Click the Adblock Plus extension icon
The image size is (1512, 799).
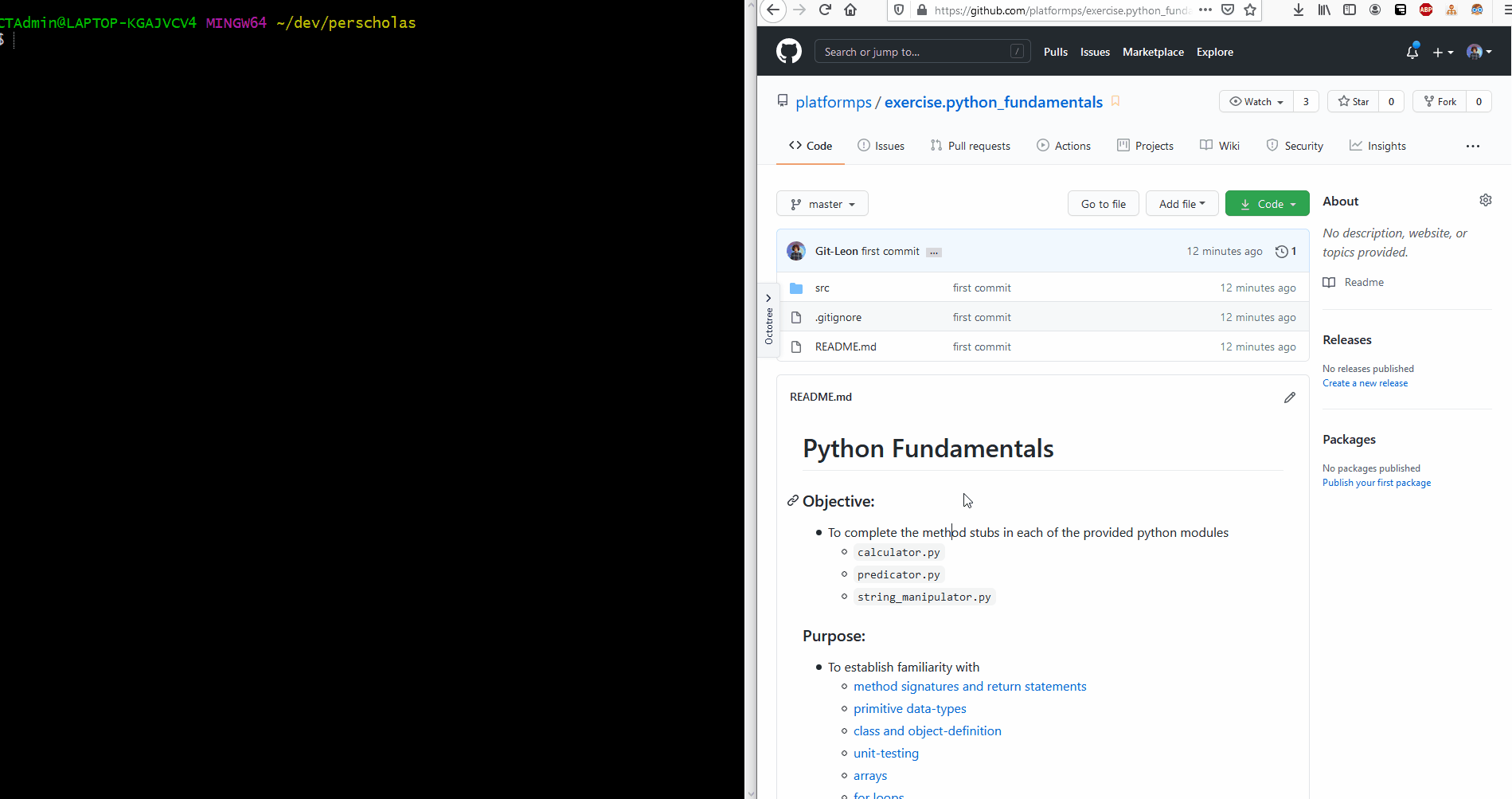point(1426,10)
